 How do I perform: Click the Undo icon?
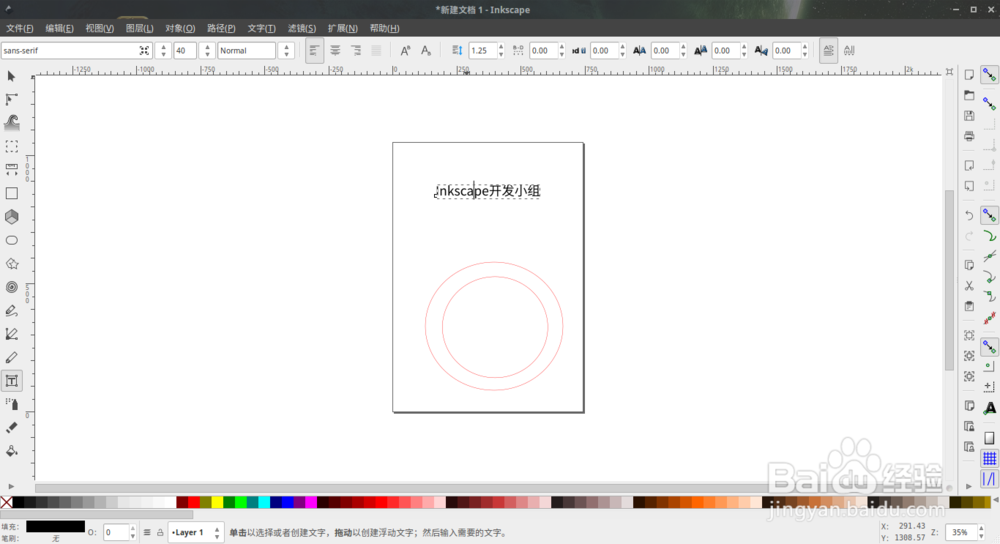[x=969, y=216]
